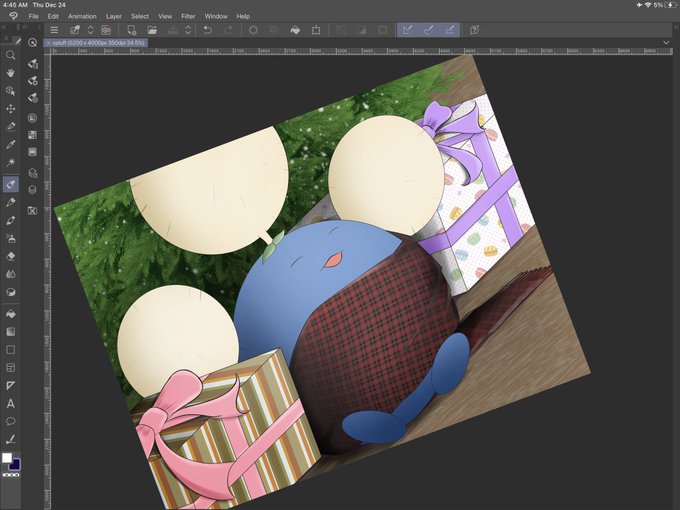680x510 pixels.
Task: Open the command bar hamburger menu
Action: click(x=54, y=30)
